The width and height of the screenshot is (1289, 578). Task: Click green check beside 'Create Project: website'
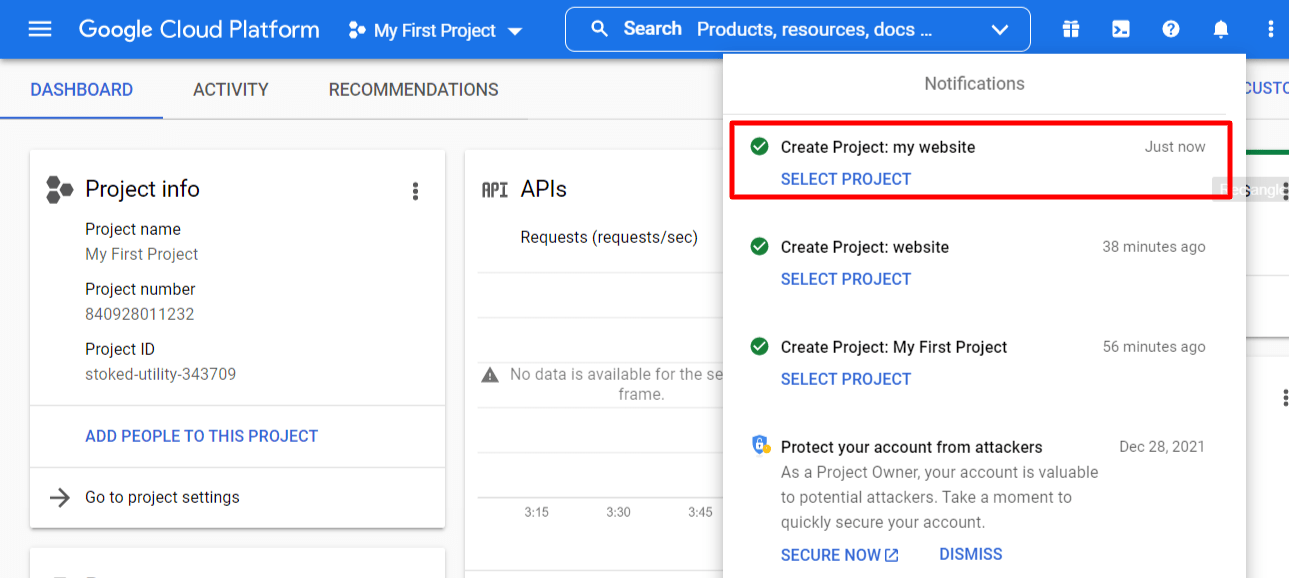coord(760,246)
